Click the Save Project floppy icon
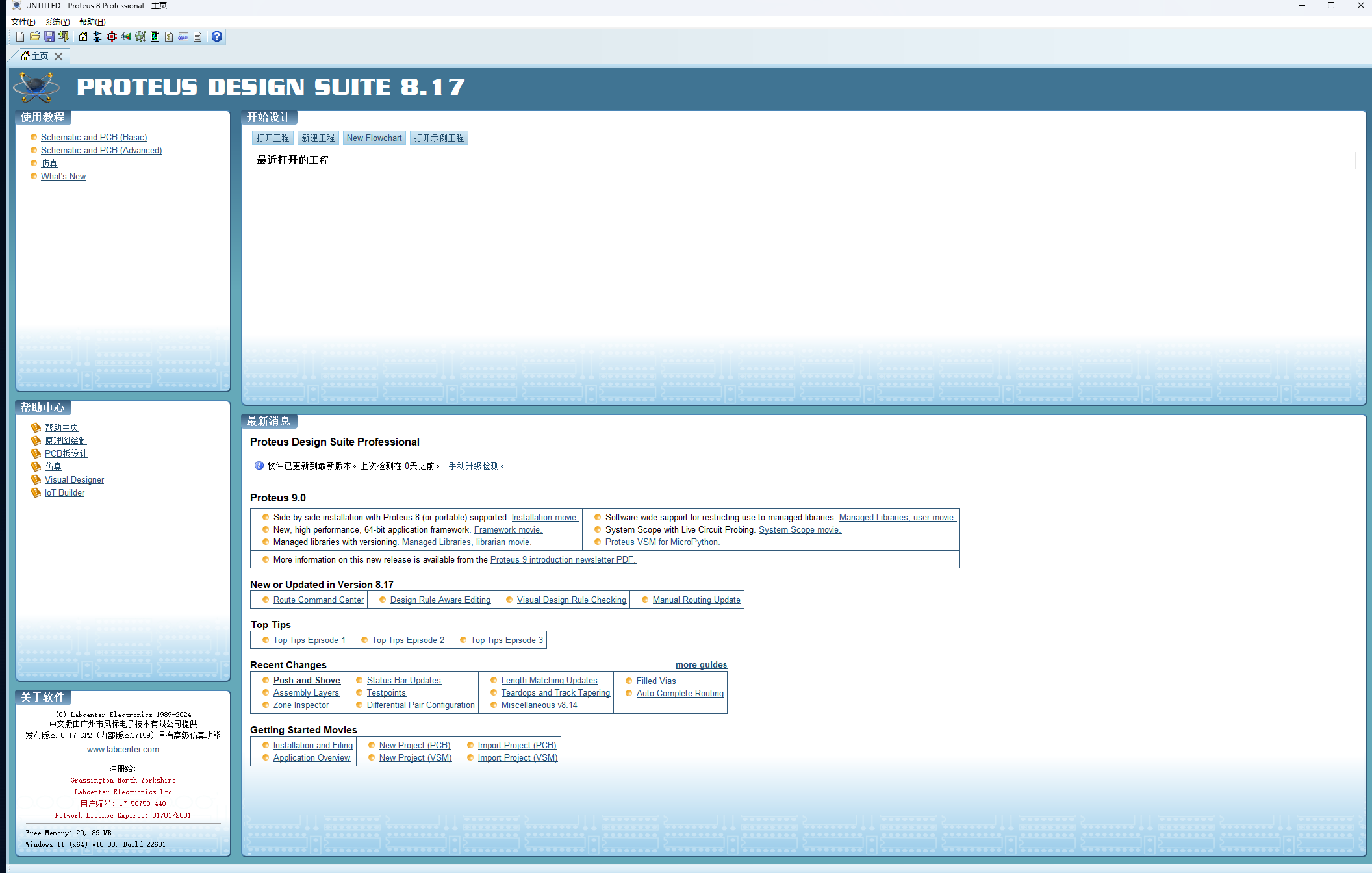The image size is (1372, 873). coord(49,37)
